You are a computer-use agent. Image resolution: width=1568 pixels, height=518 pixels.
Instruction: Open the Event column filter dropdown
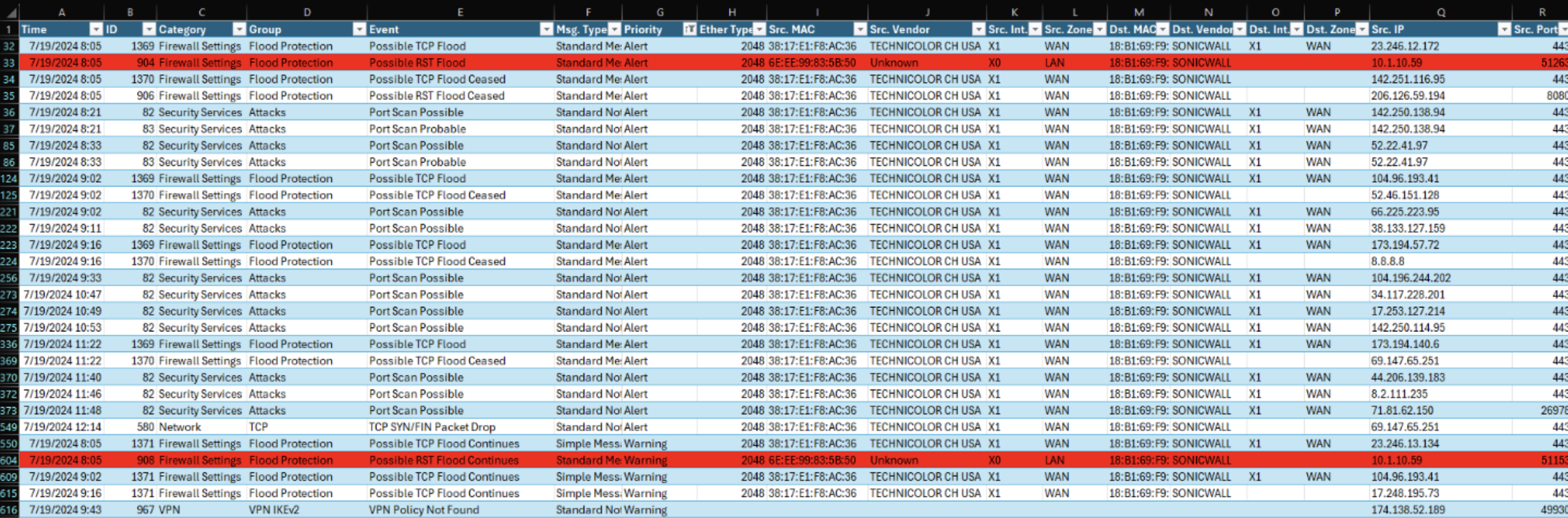tap(546, 29)
